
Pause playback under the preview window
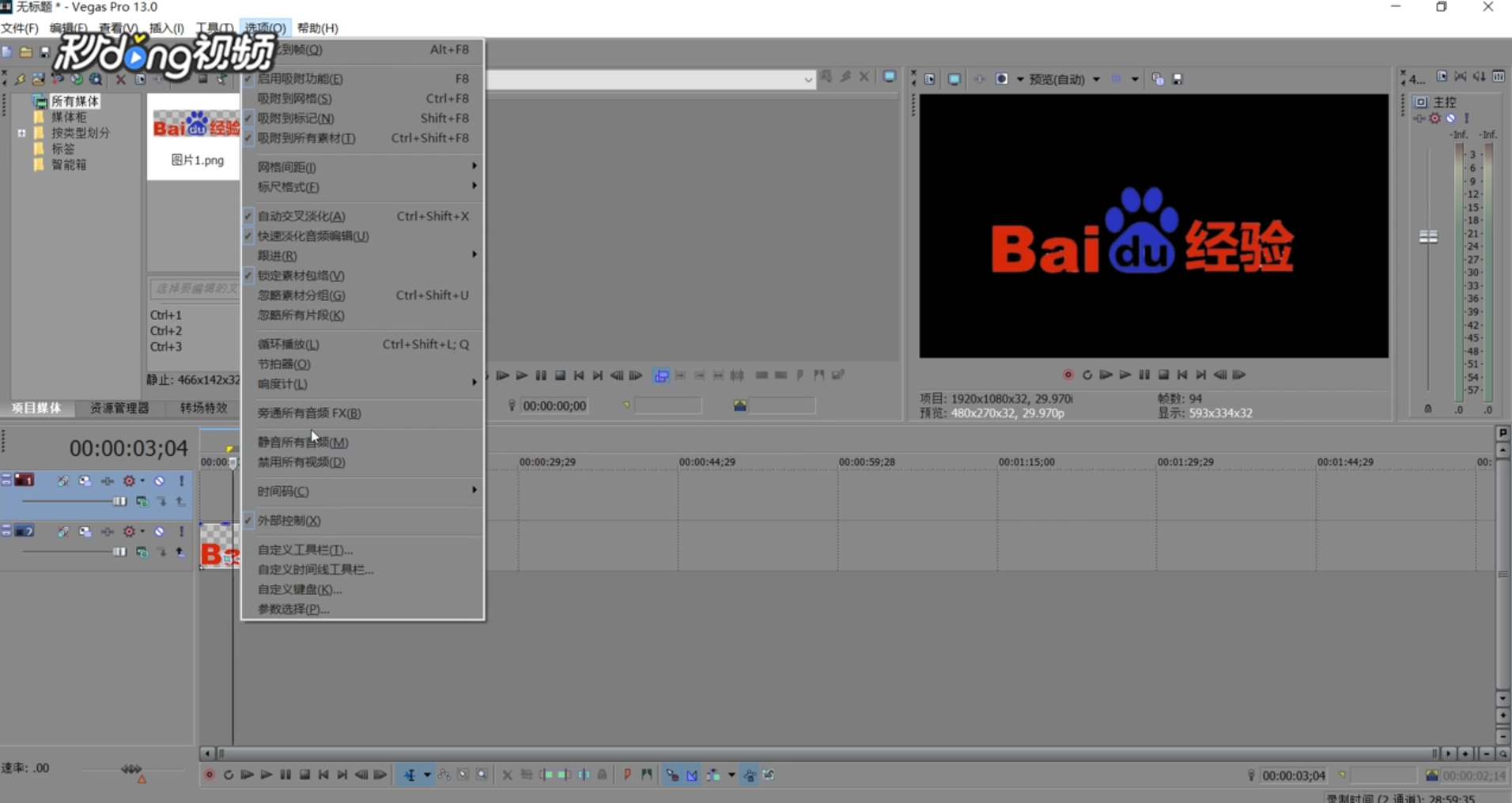point(1144,375)
